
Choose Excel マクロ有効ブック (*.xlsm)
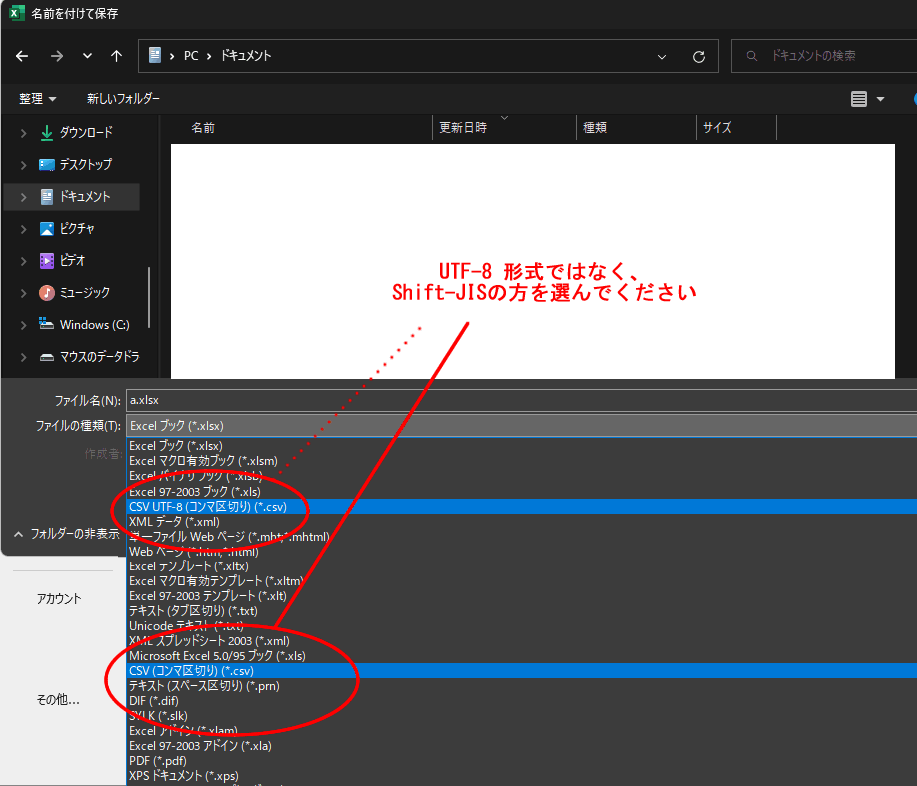[521, 461]
